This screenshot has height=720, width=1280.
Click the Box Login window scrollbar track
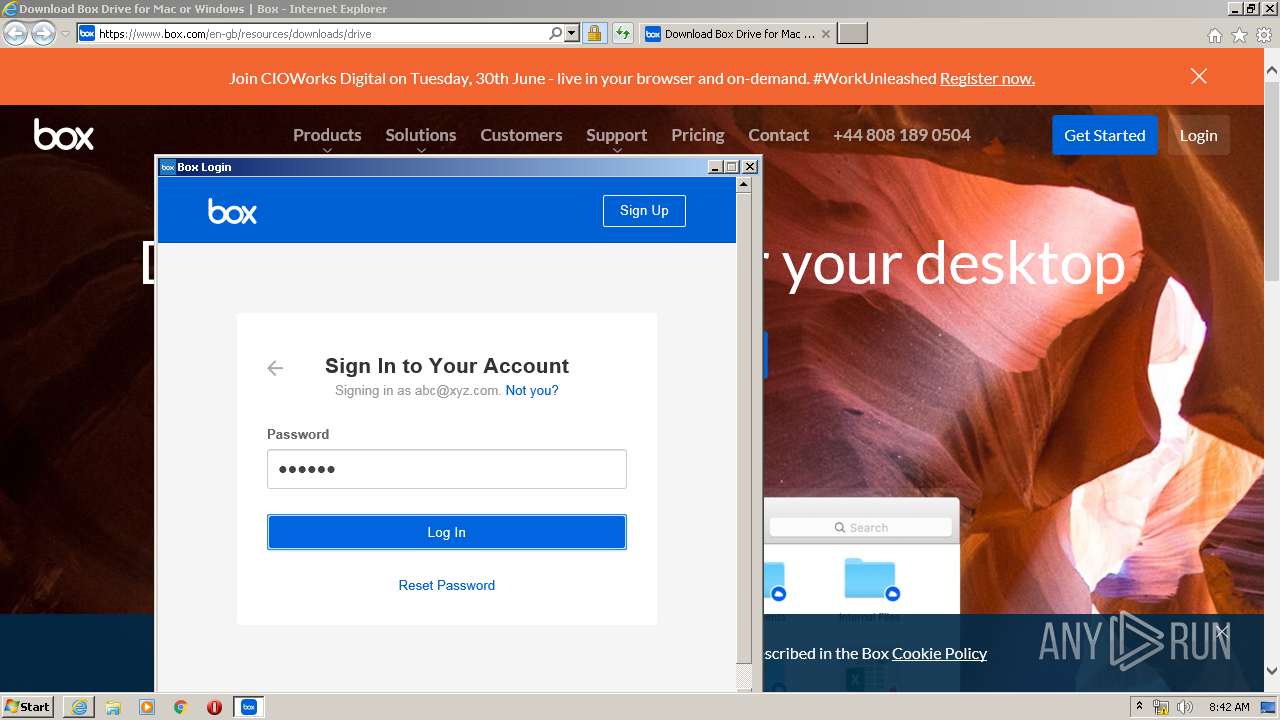(744, 430)
